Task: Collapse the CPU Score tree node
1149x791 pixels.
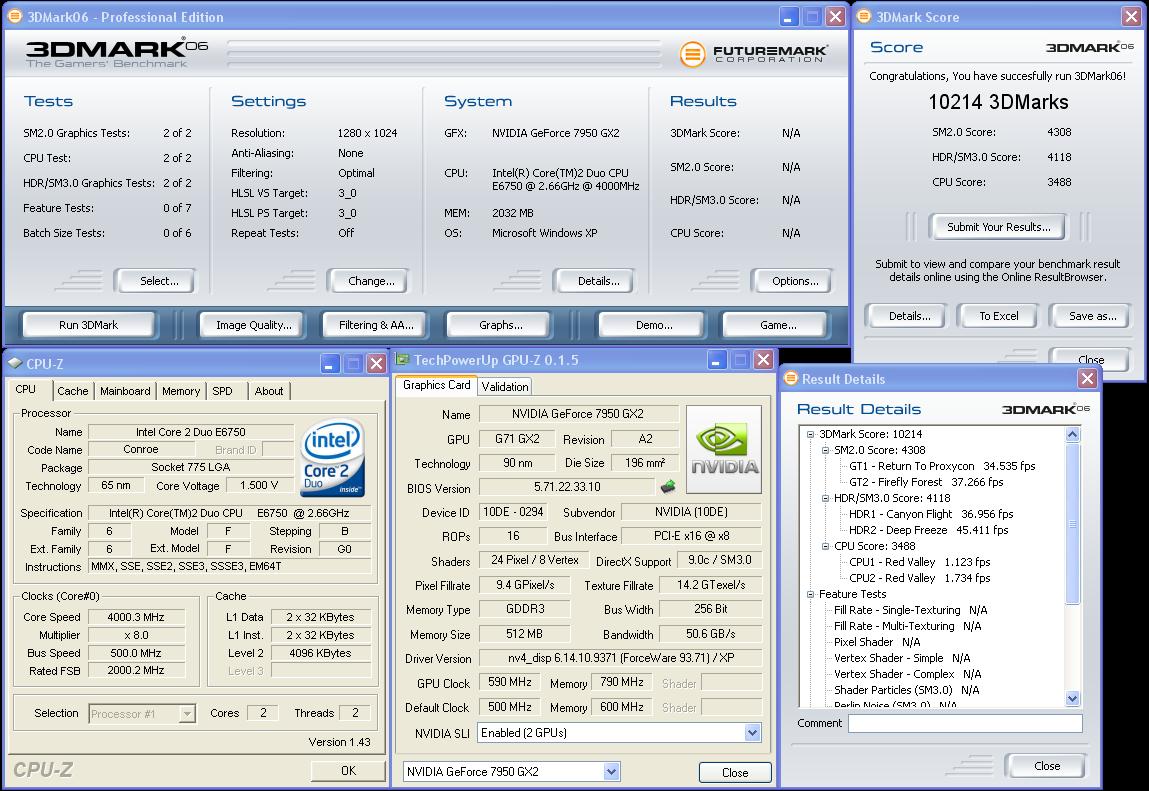Action: tap(825, 546)
